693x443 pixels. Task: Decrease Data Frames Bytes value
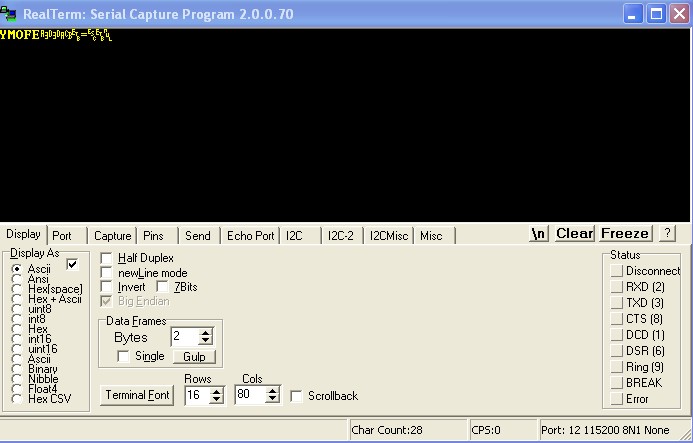(x=206, y=341)
